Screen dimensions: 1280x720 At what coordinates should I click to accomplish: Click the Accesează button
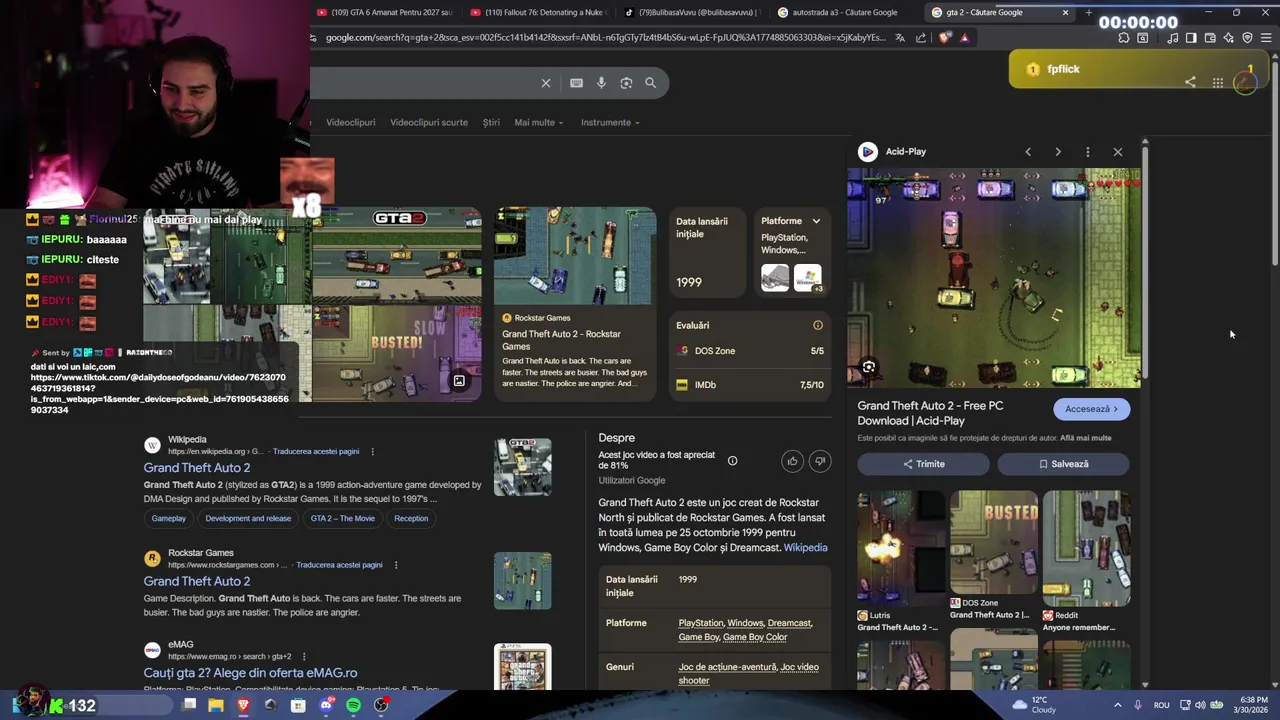click(1091, 409)
